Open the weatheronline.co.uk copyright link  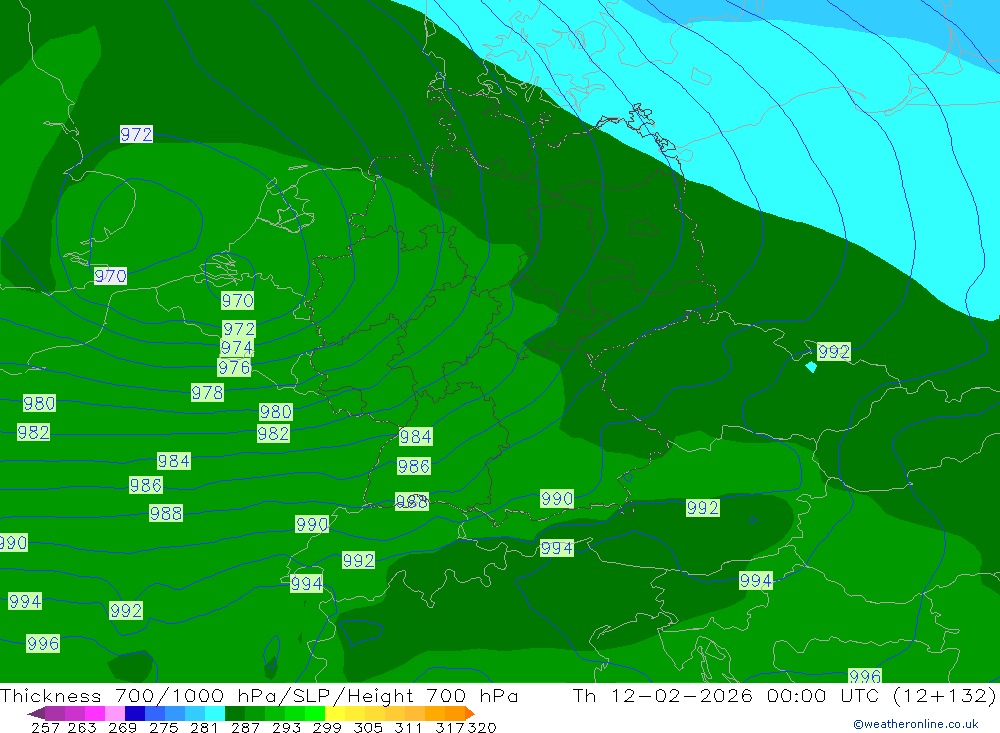click(916, 724)
